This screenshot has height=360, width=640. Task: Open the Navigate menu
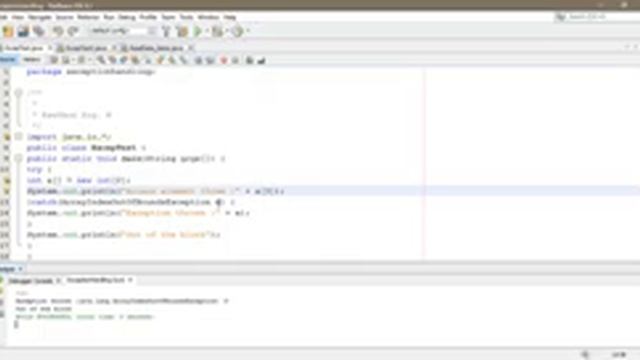(40, 17)
